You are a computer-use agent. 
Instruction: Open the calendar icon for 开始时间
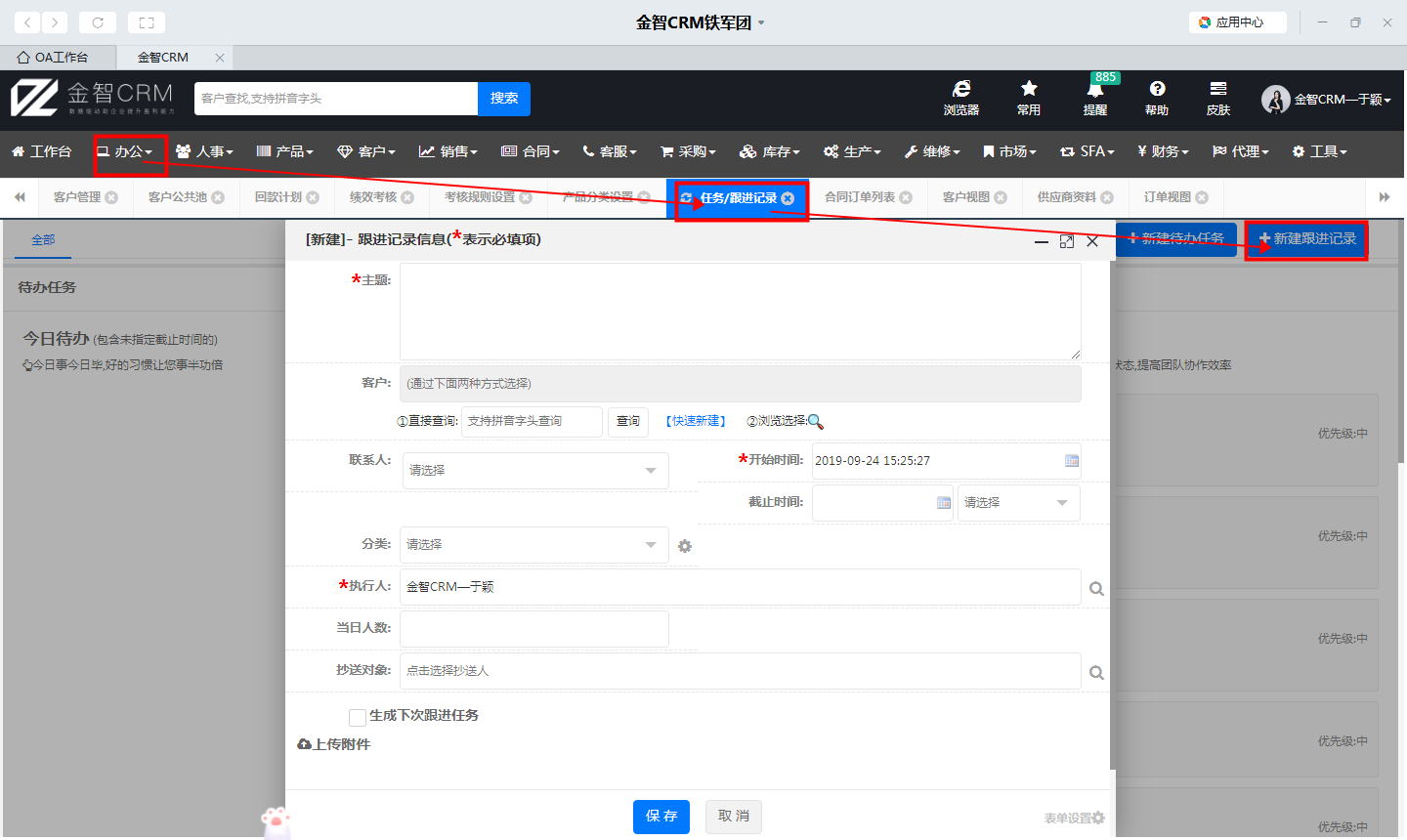coord(1072,461)
